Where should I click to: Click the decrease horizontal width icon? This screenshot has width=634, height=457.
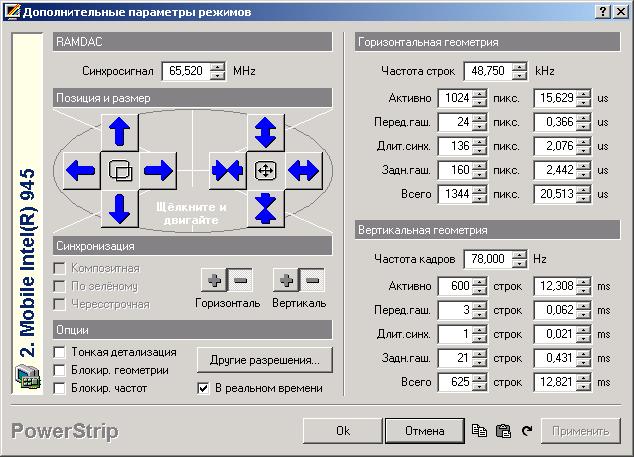pyautogui.click(x=227, y=171)
